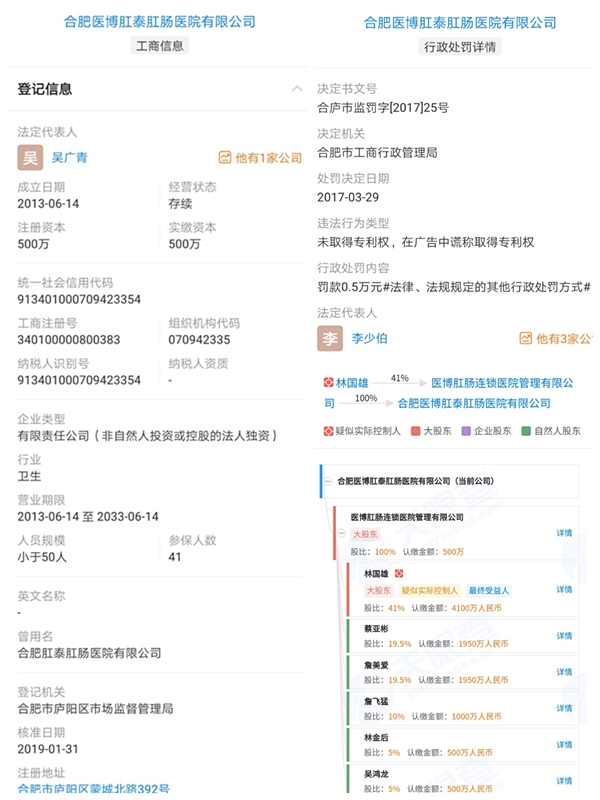Open 详情 for 医博肛肠连锁医院管理有限公司
The image size is (600, 800).
[x=564, y=533]
